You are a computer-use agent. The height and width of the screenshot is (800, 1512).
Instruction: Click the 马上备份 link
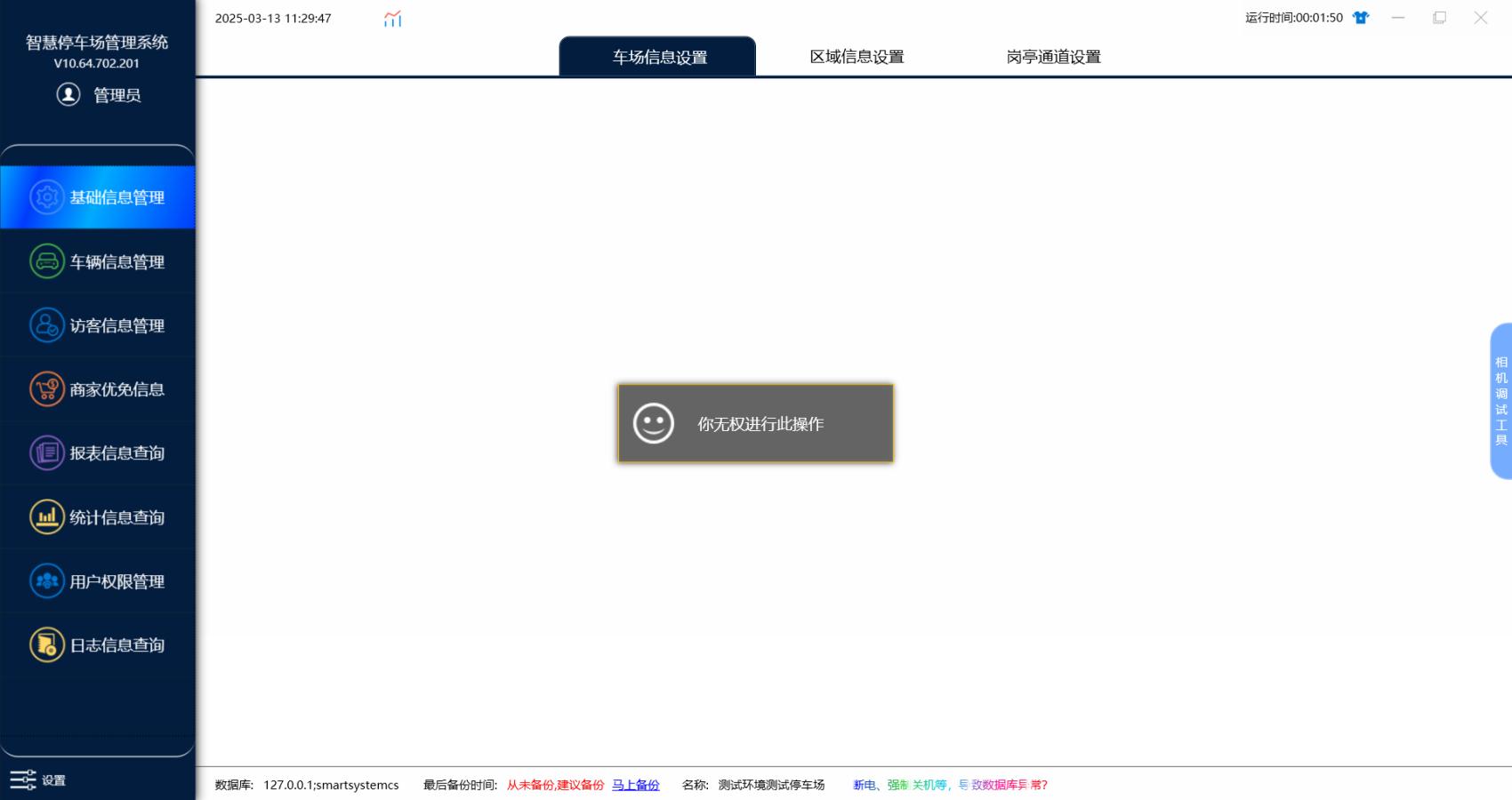pyautogui.click(x=636, y=785)
